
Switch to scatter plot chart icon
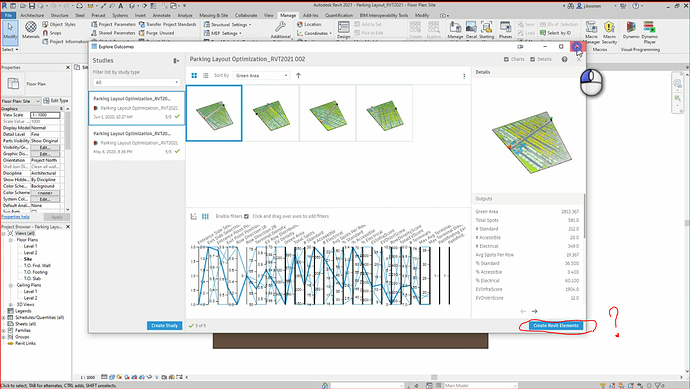coord(193,216)
